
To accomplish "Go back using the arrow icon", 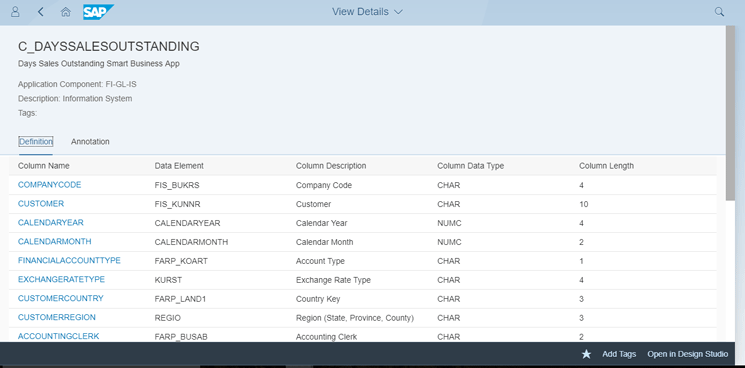I will pyautogui.click(x=40, y=12).
